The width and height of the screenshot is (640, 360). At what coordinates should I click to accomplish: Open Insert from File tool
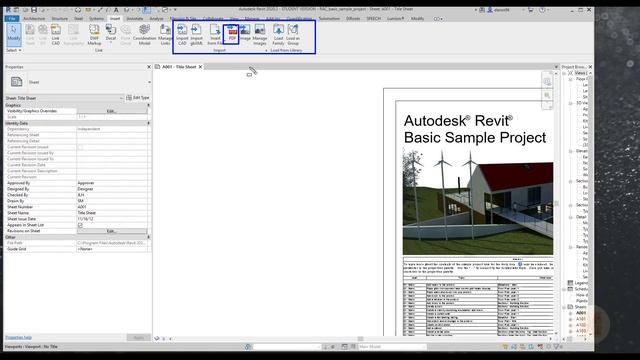(x=215, y=34)
